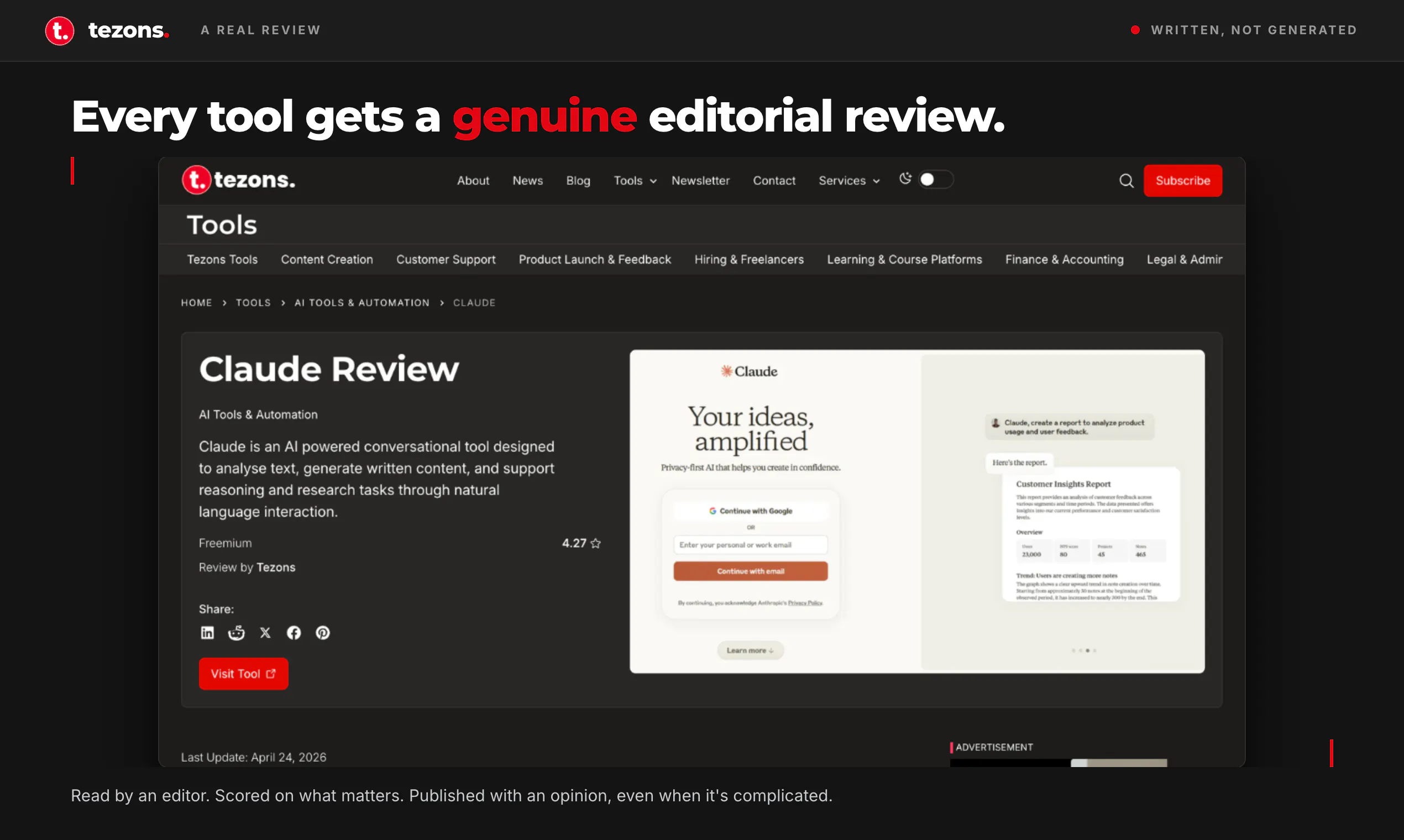Share the review on Facebook
Image resolution: width=1404 pixels, height=840 pixels.
(x=294, y=632)
